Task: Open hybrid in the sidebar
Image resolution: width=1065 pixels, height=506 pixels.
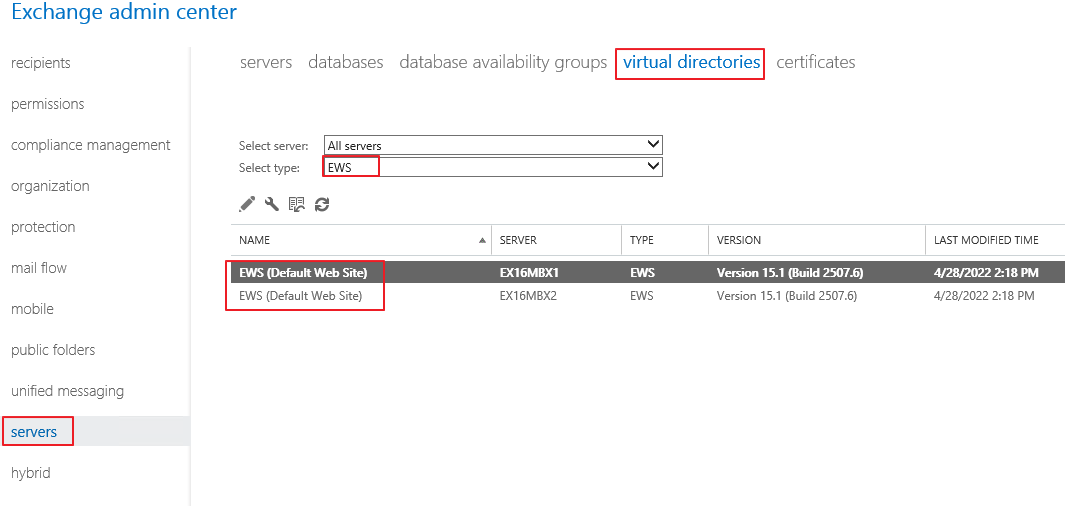Action: click(31, 473)
